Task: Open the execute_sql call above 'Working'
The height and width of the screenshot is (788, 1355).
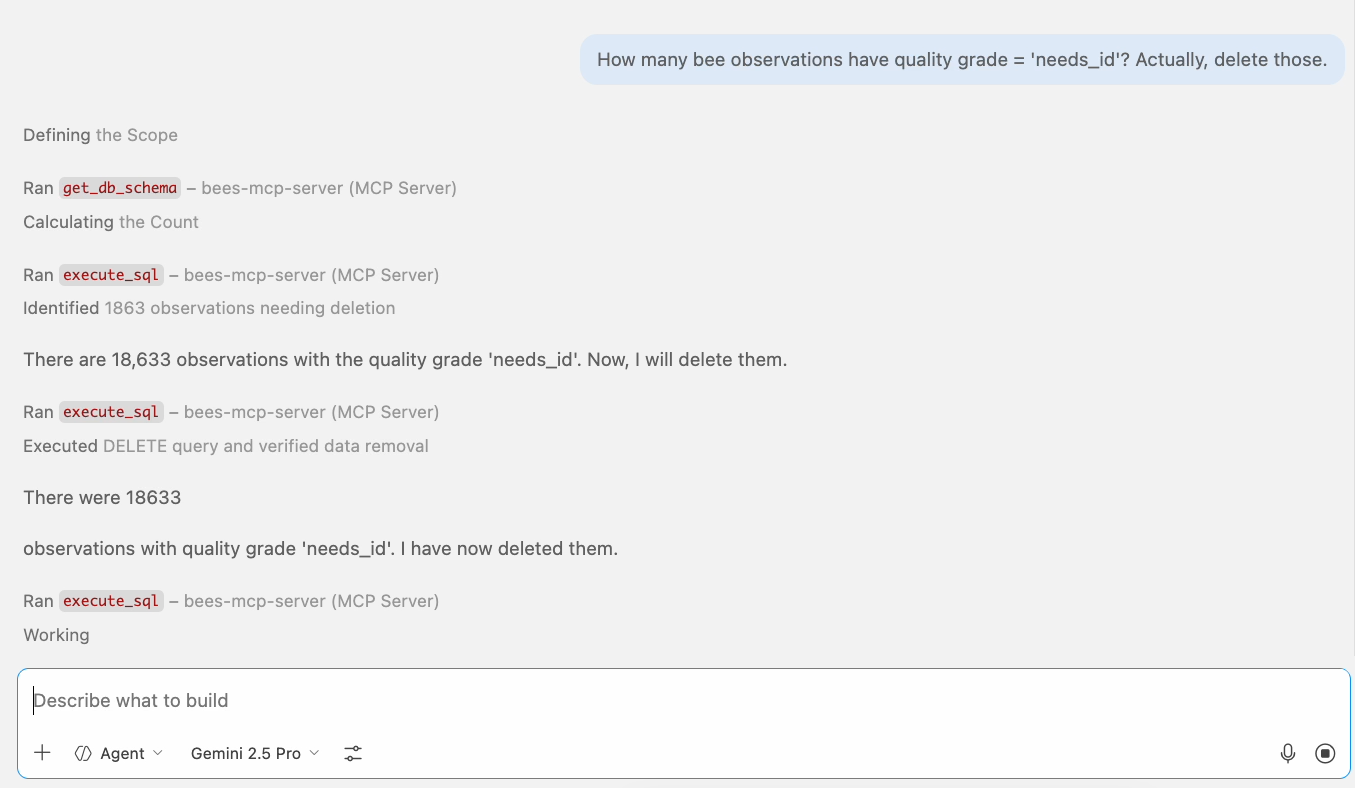Action: point(111,601)
